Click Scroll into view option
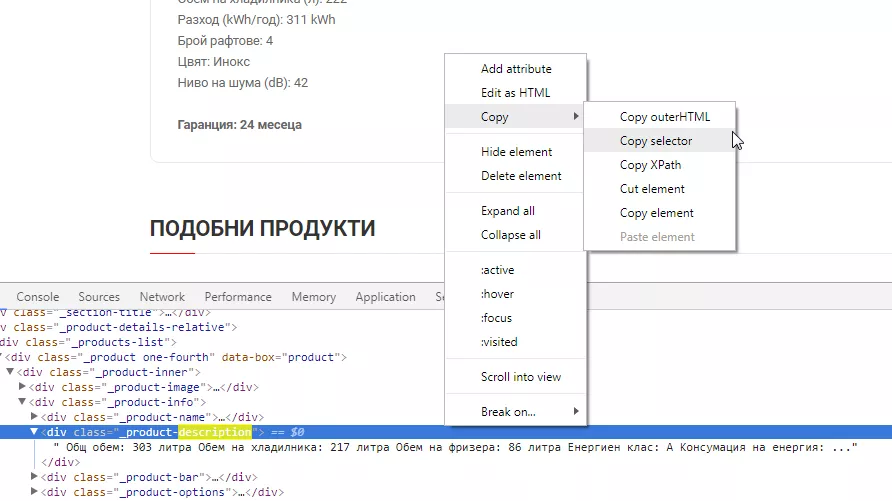 pos(515,377)
